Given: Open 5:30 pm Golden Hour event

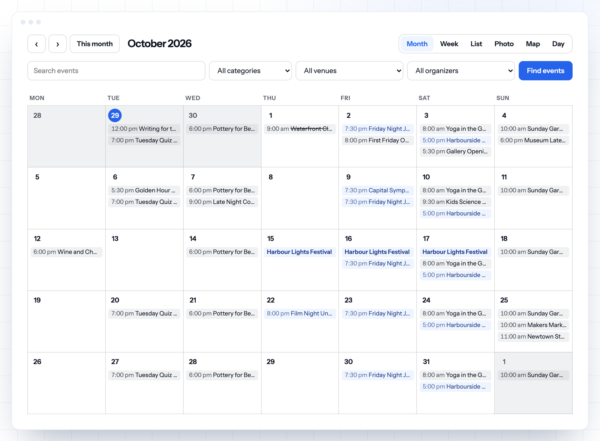Looking at the screenshot, I should [144, 191].
